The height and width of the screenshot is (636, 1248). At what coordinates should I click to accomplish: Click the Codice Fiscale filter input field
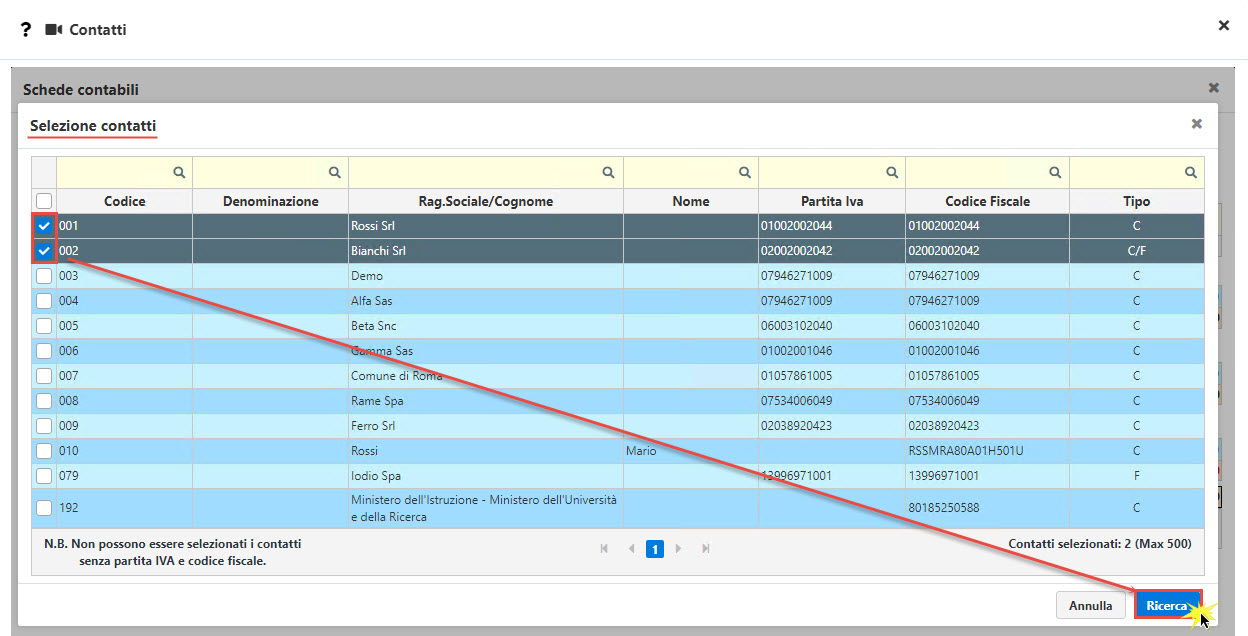987,172
